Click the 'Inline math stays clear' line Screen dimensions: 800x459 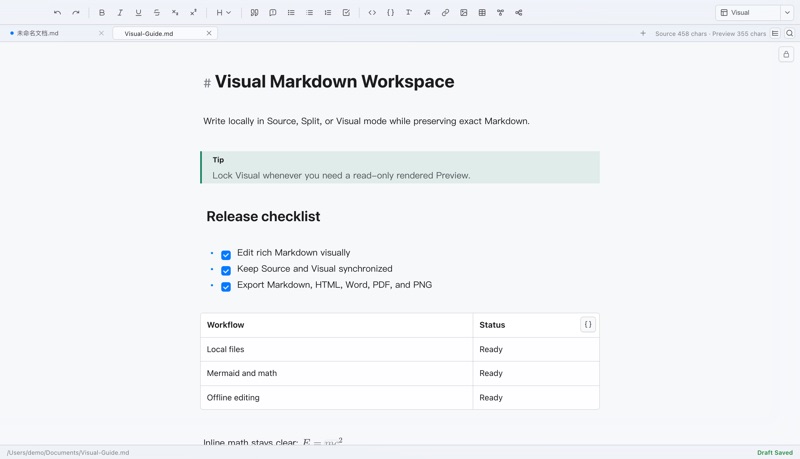point(273,441)
